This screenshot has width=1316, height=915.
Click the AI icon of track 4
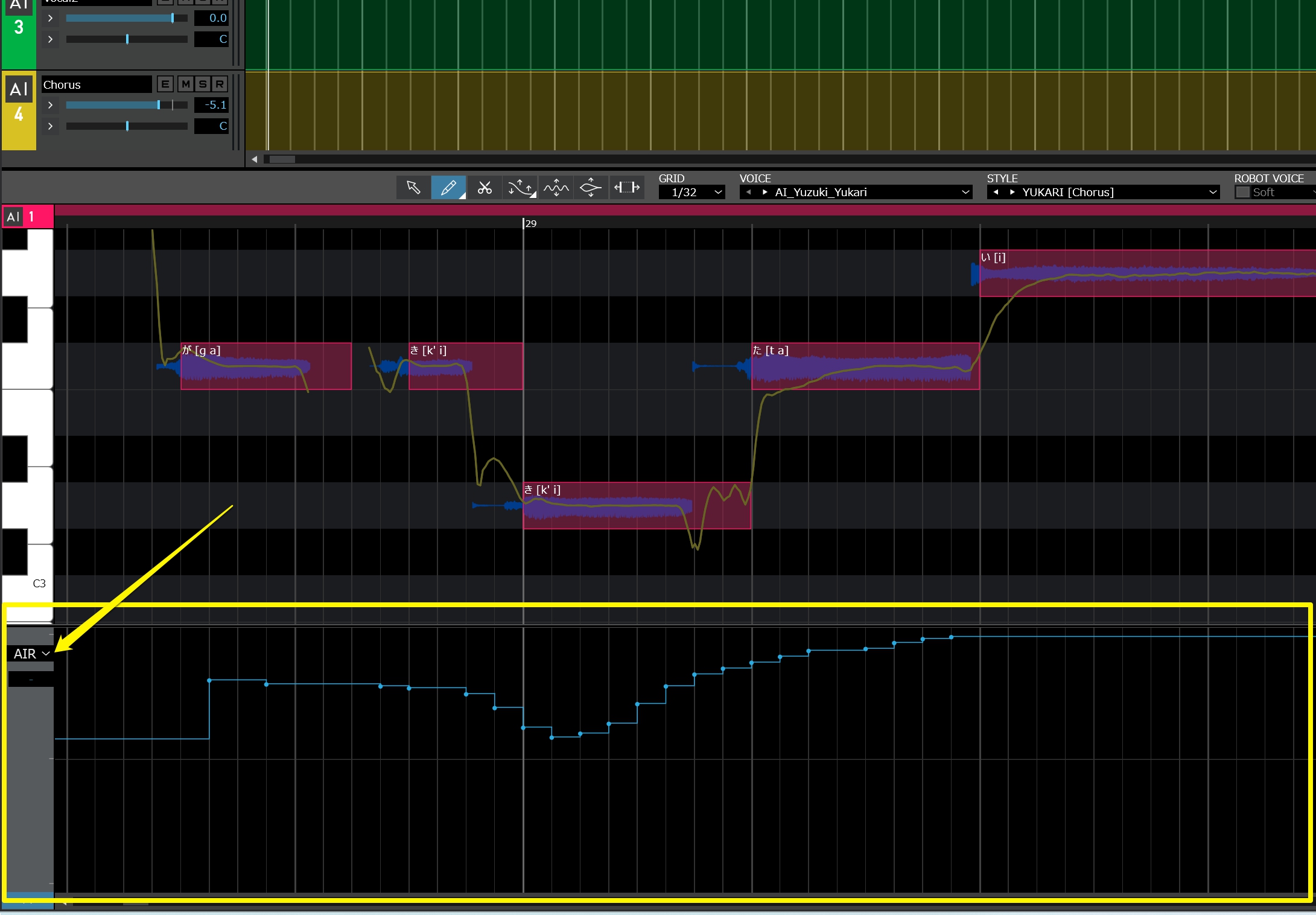coord(19,89)
